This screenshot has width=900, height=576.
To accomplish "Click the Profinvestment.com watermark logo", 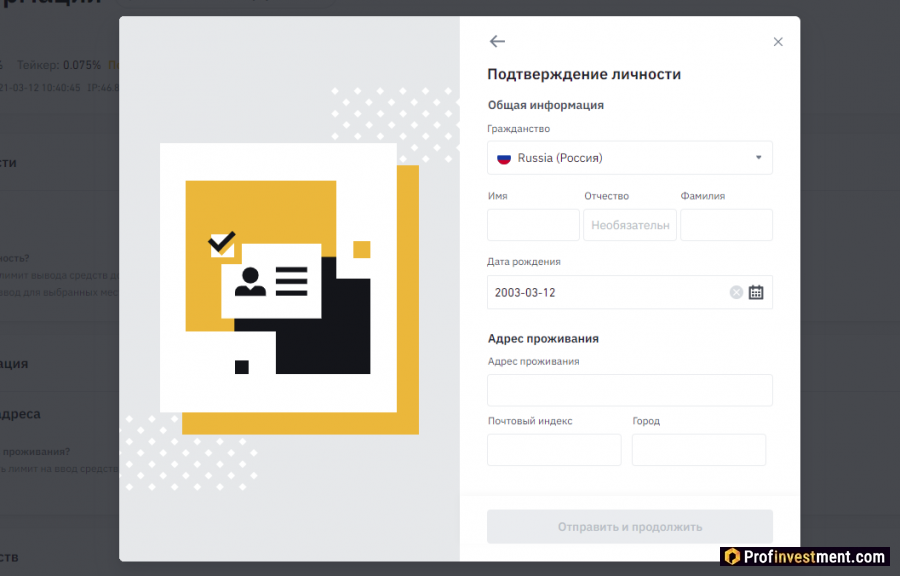I will point(805,556).
